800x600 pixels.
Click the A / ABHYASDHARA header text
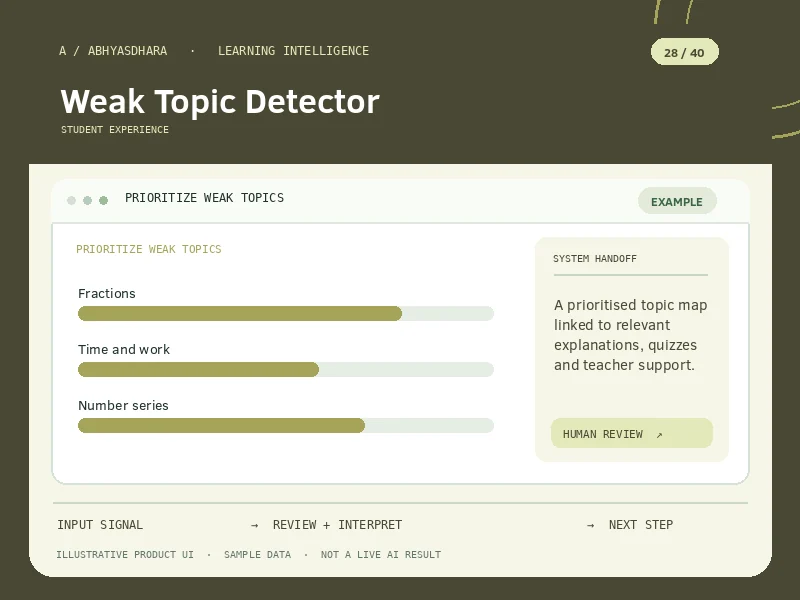(x=113, y=51)
